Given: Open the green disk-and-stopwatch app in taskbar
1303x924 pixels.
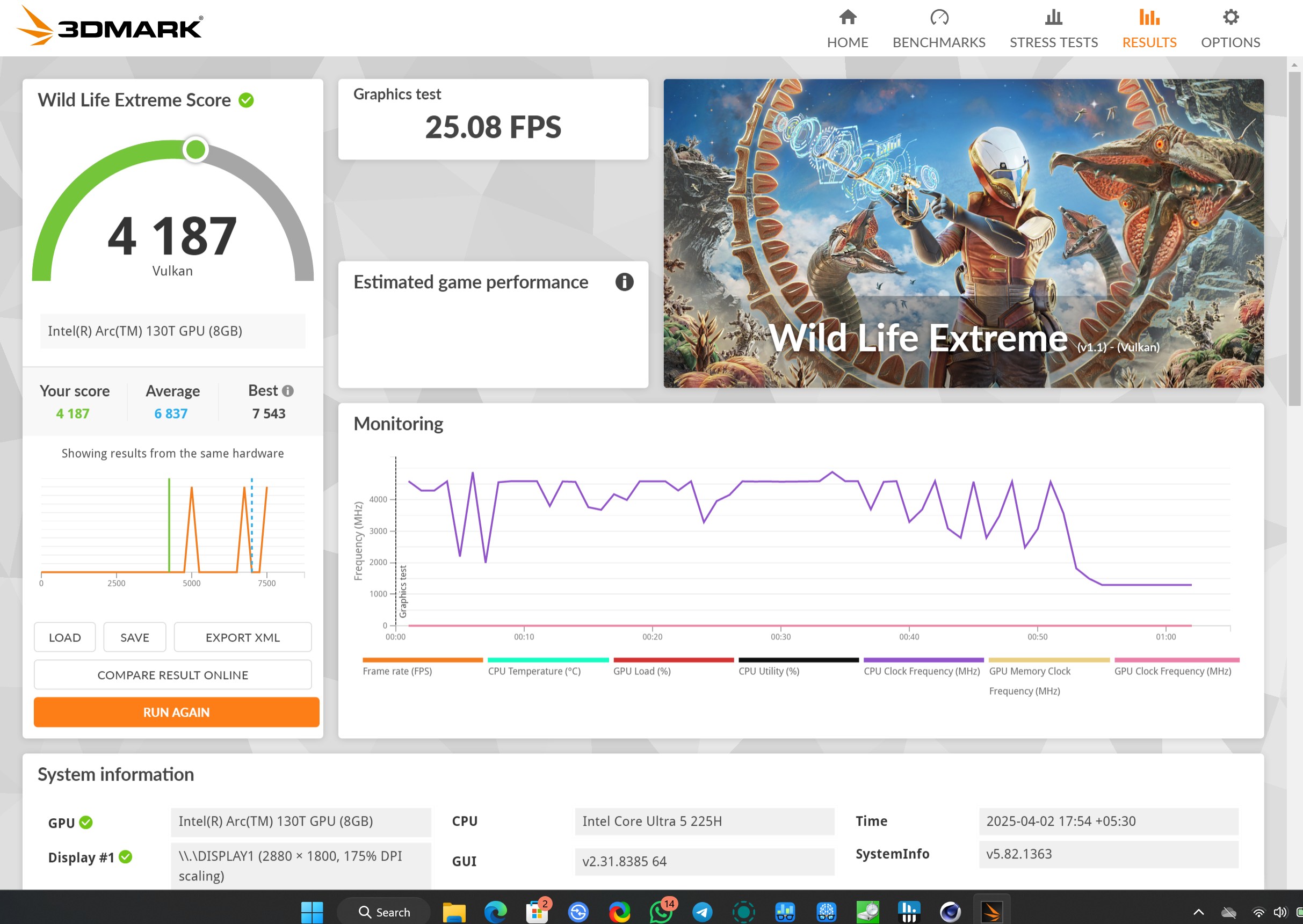Looking at the screenshot, I should 867,912.
